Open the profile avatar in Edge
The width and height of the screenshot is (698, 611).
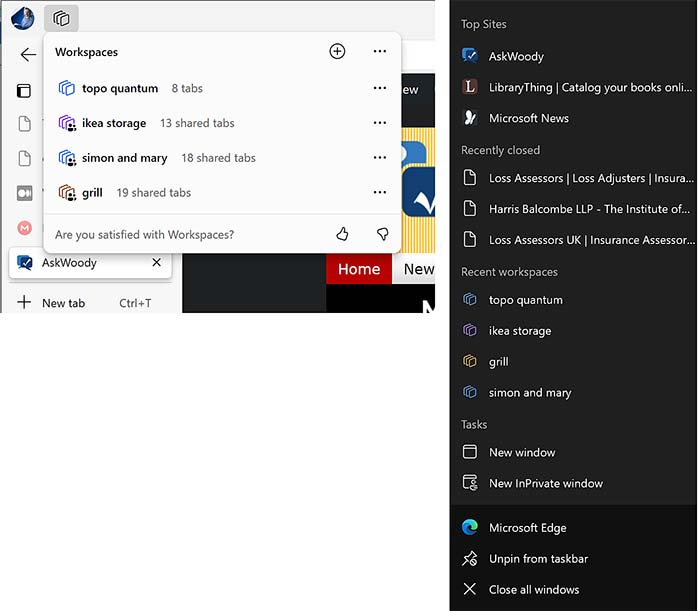[23, 19]
